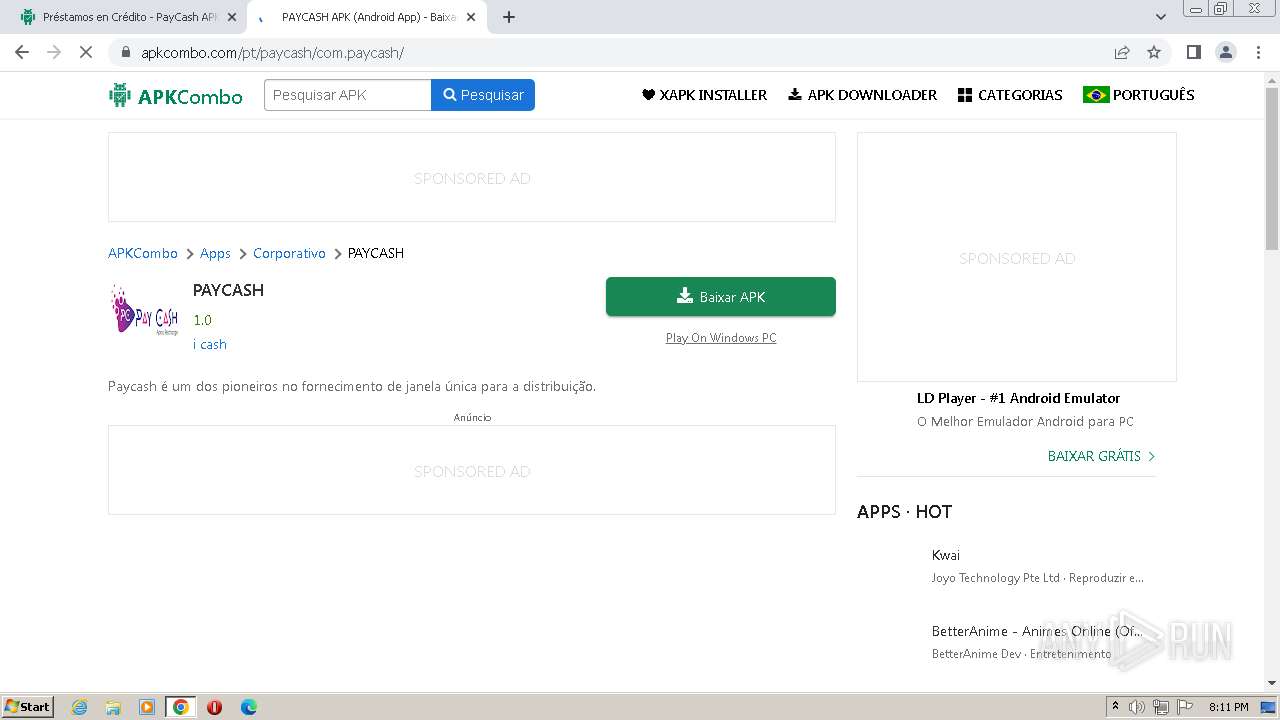Go to APKCombo breadcrumb link
Screen dimensions: 1280x720
[143, 253]
